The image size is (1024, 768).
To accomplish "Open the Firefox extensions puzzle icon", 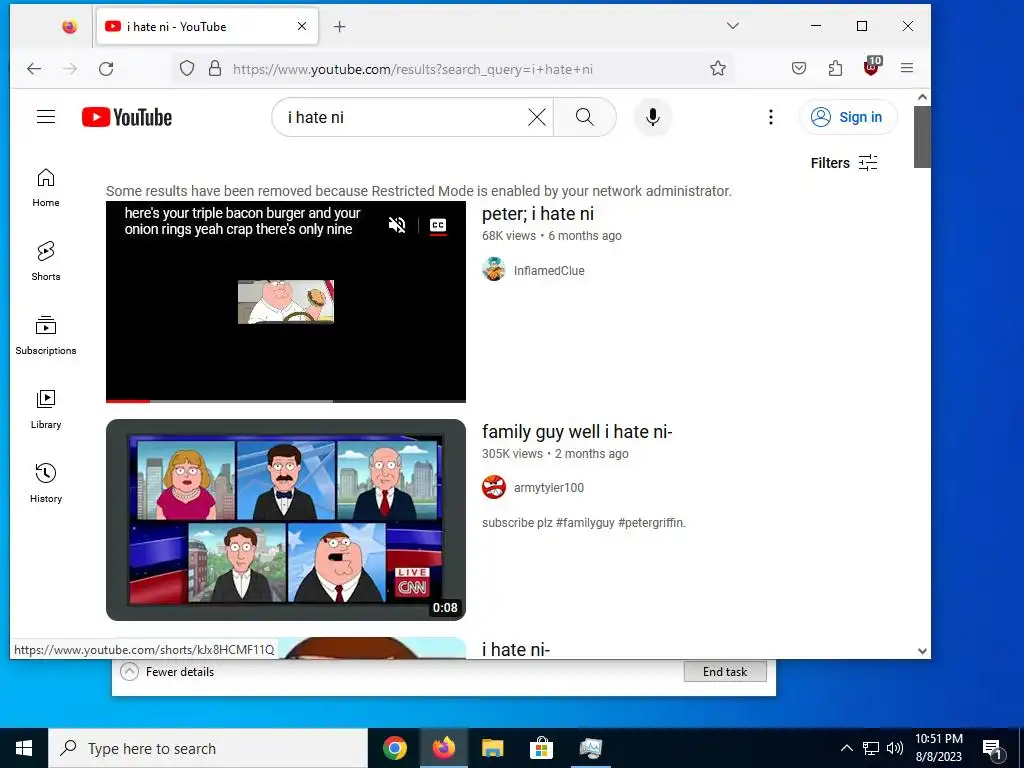I will [x=835, y=68].
